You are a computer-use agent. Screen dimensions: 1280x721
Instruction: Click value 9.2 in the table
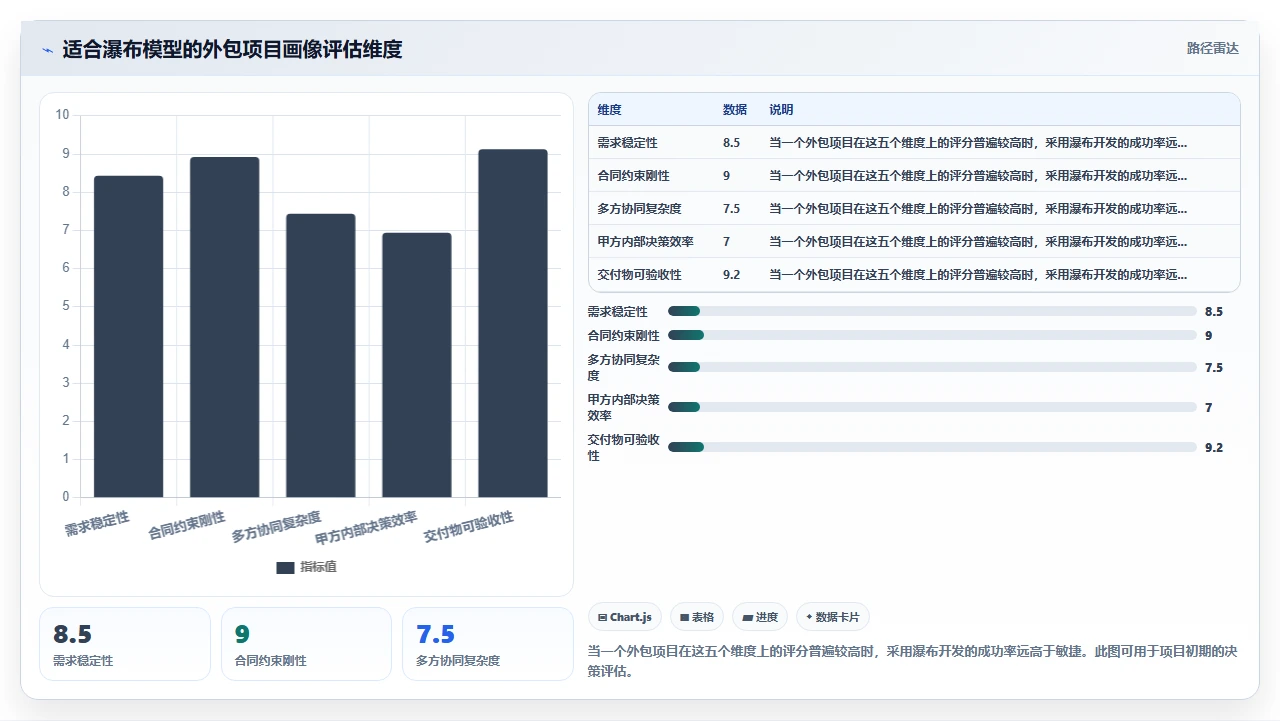pyautogui.click(x=731, y=275)
